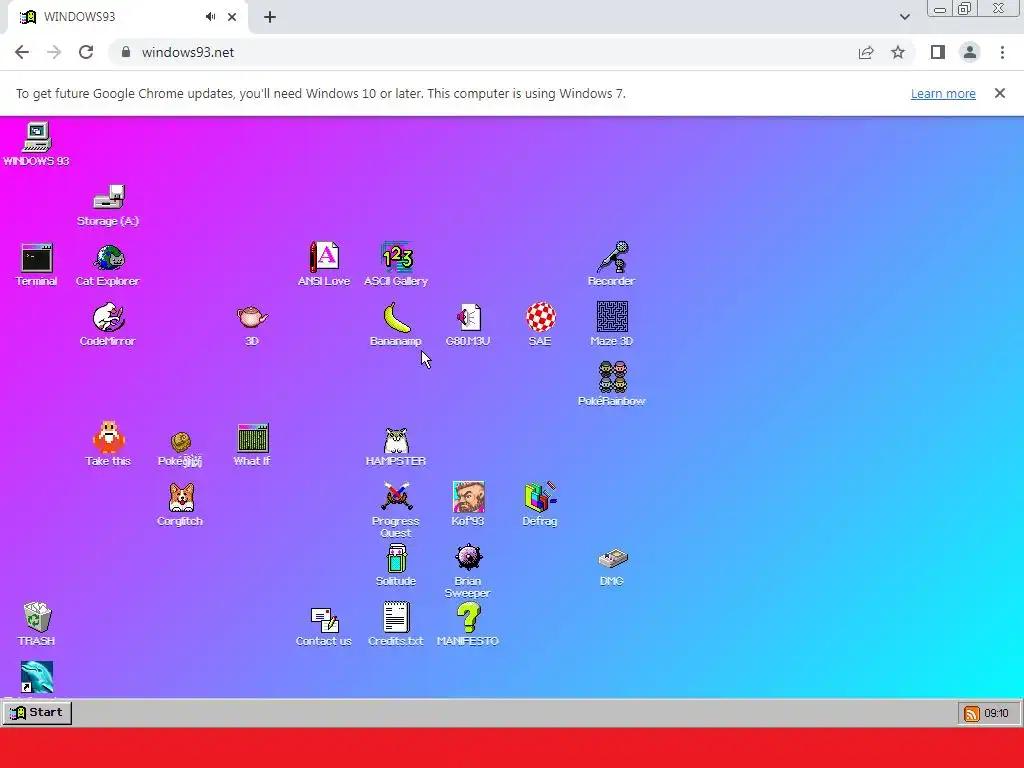Expand the tab search chevron
Viewport: 1024px width, 768px height.
click(904, 17)
